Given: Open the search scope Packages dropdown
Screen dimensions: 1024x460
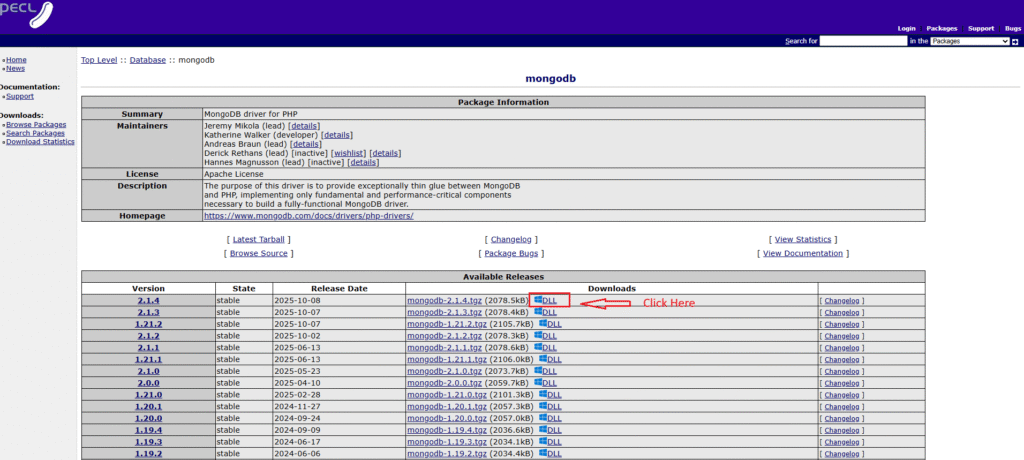Looking at the screenshot, I should coord(969,41).
